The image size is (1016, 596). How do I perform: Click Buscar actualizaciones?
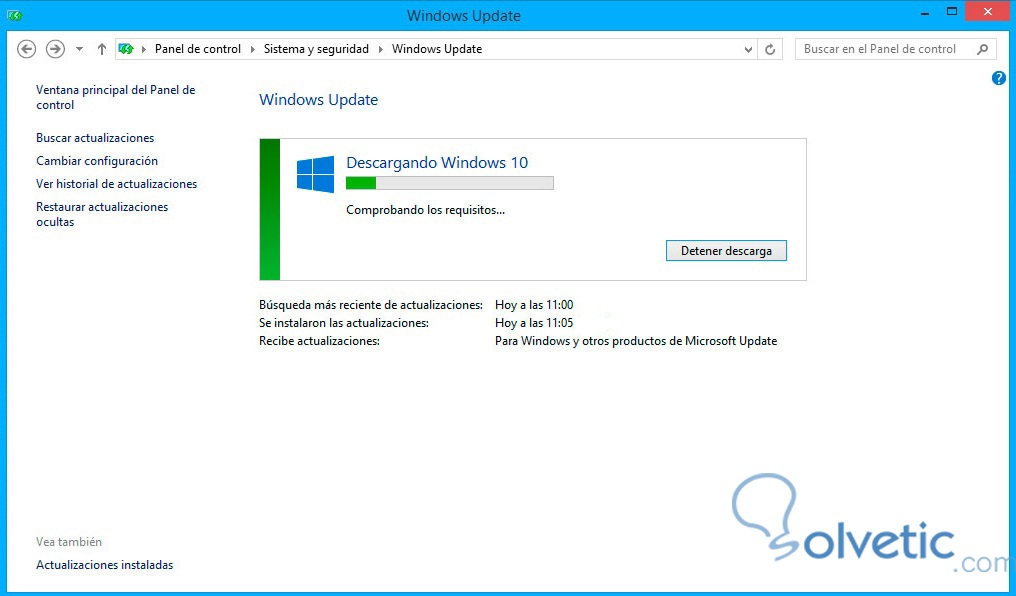(95, 137)
